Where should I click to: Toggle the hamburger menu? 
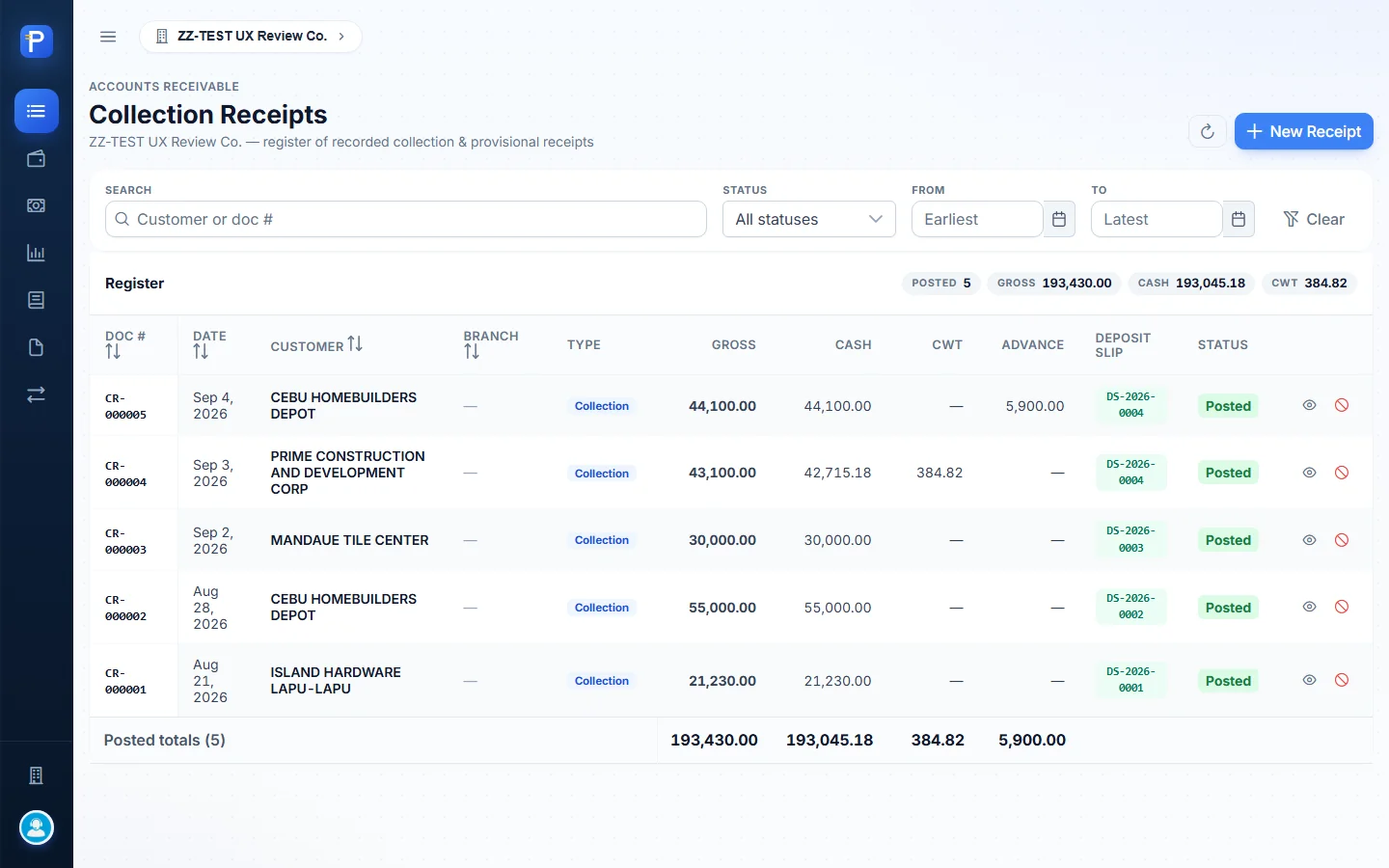pyautogui.click(x=108, y=37)
